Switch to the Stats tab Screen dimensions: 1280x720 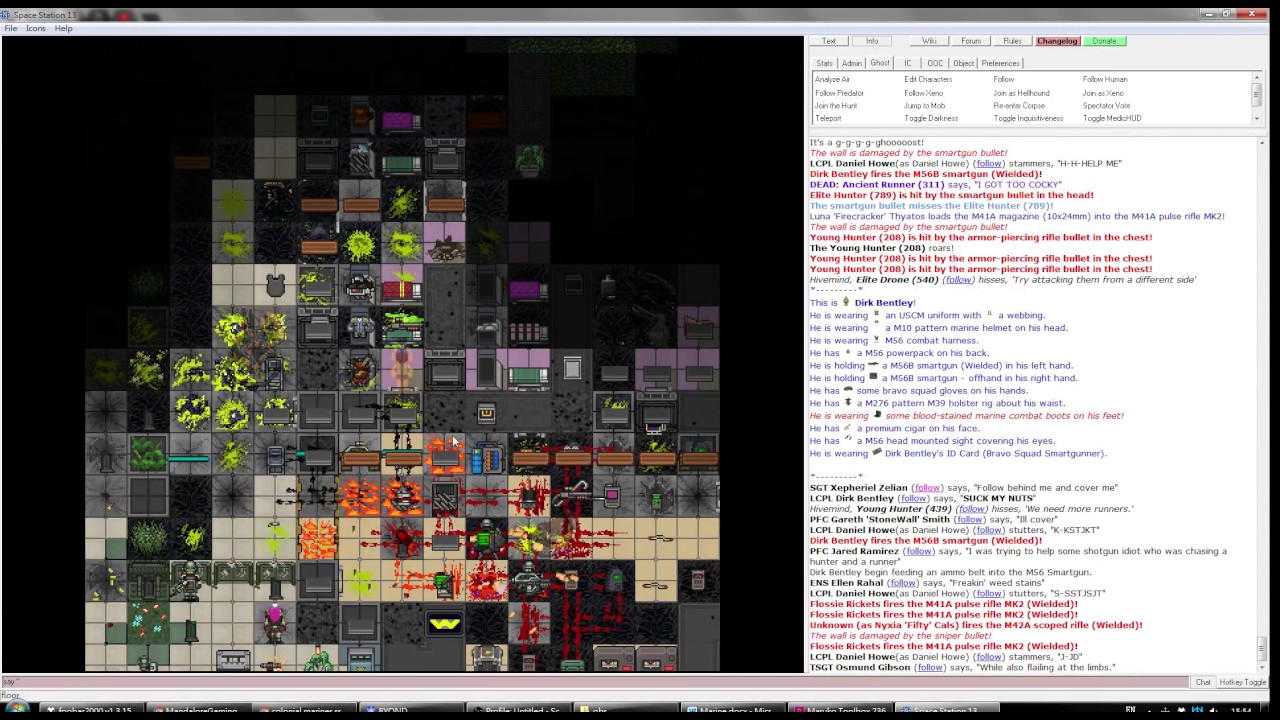tap(824, 63)
